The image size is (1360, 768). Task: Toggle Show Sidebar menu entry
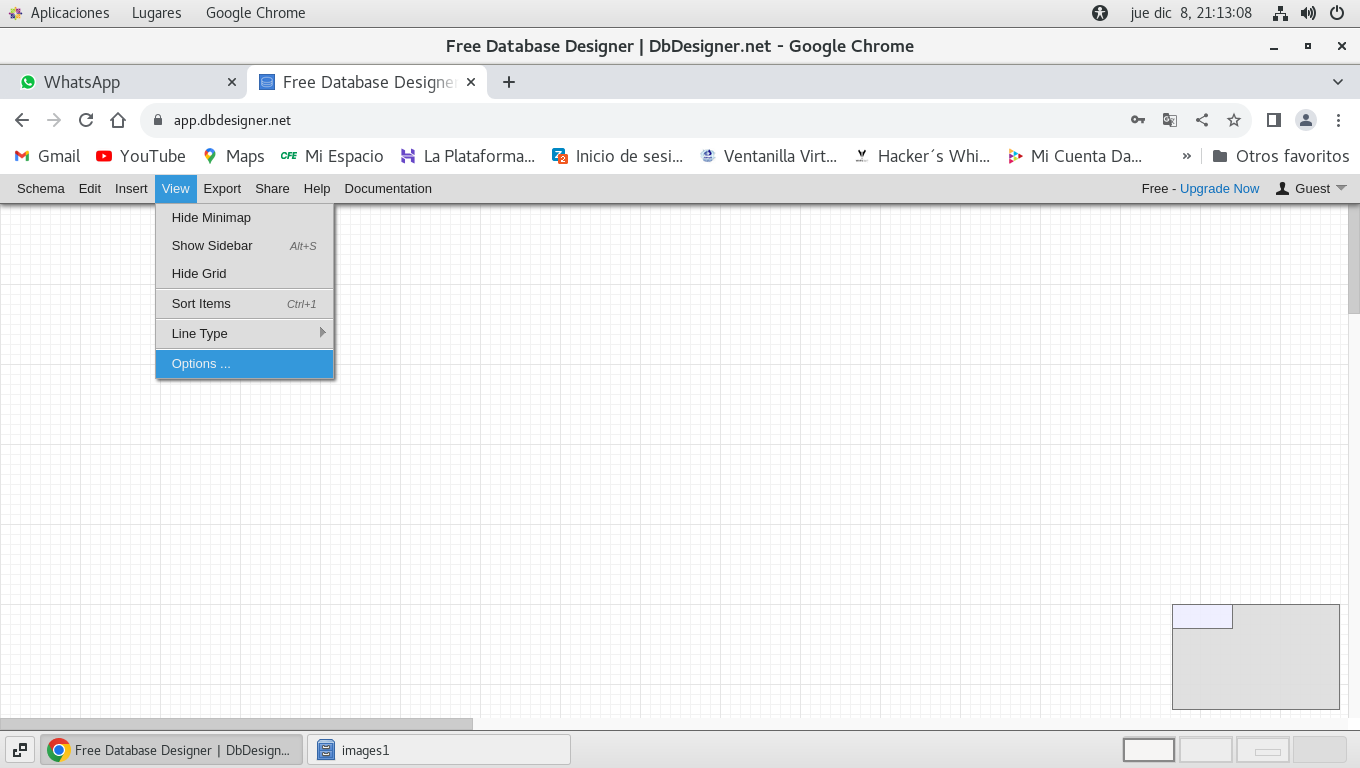pyautogui.click(x=212, y=245)
